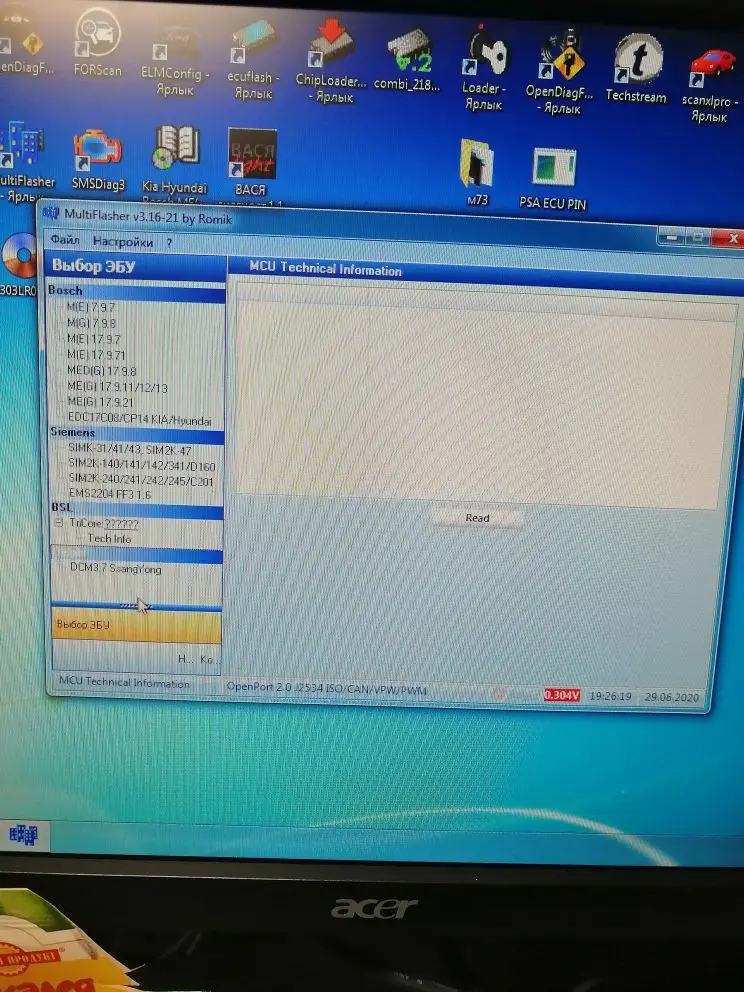The width and height of the screenshot is (744, 992).
Task: Open the combi_218 desktop icon
Action: pos(406,60)
